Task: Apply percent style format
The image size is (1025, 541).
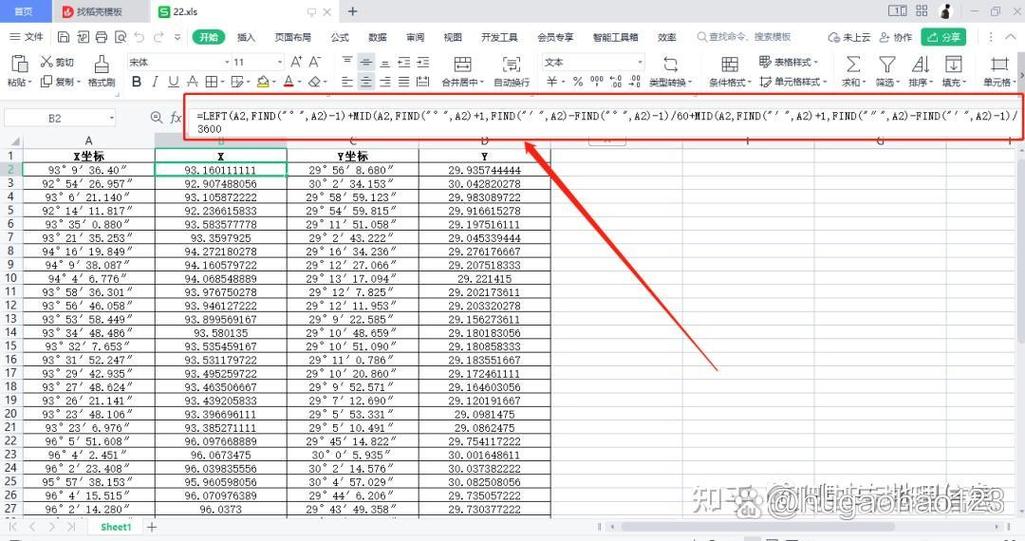Action: pos(578,82)
